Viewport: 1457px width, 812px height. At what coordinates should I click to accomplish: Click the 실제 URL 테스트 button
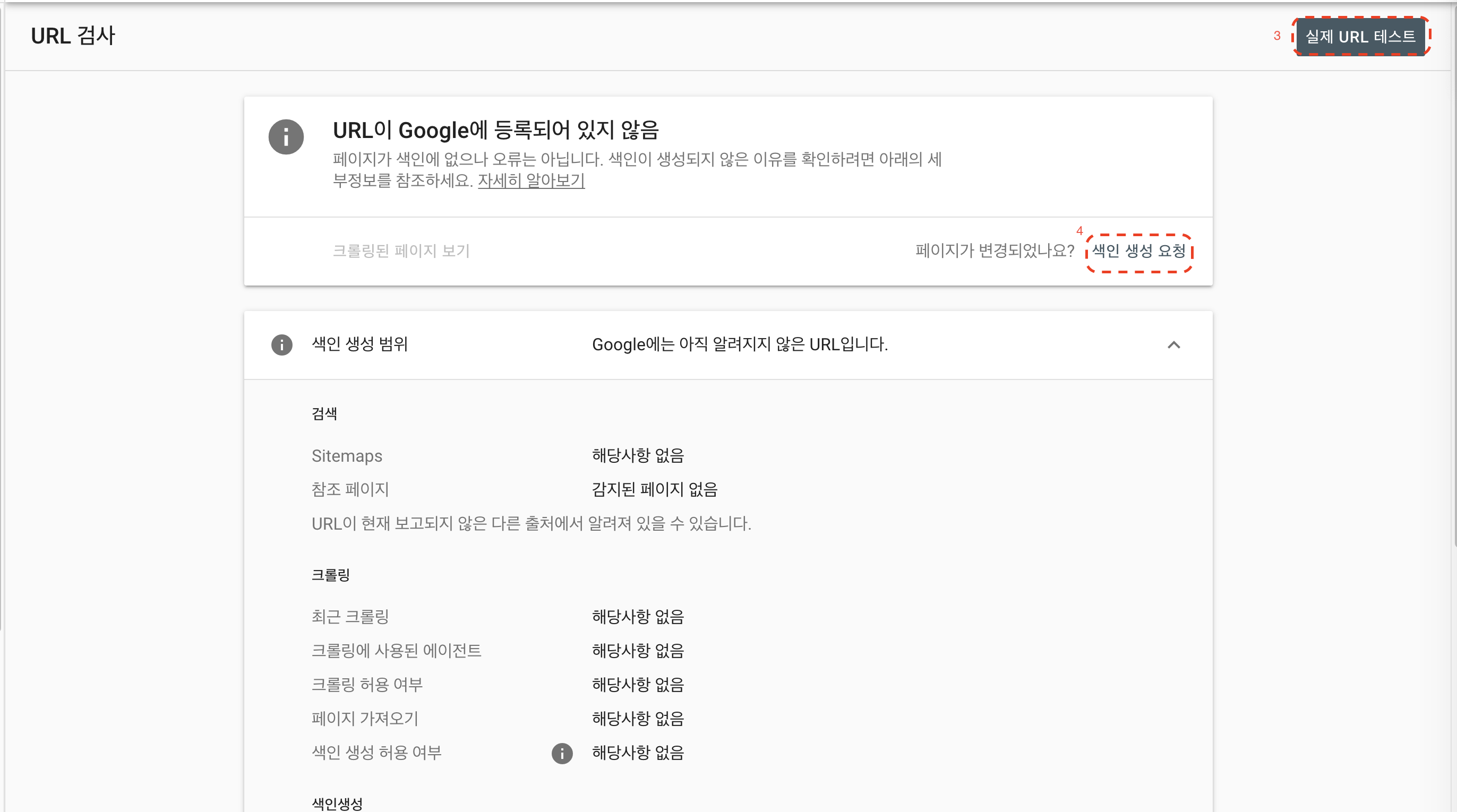[1360, 37]
